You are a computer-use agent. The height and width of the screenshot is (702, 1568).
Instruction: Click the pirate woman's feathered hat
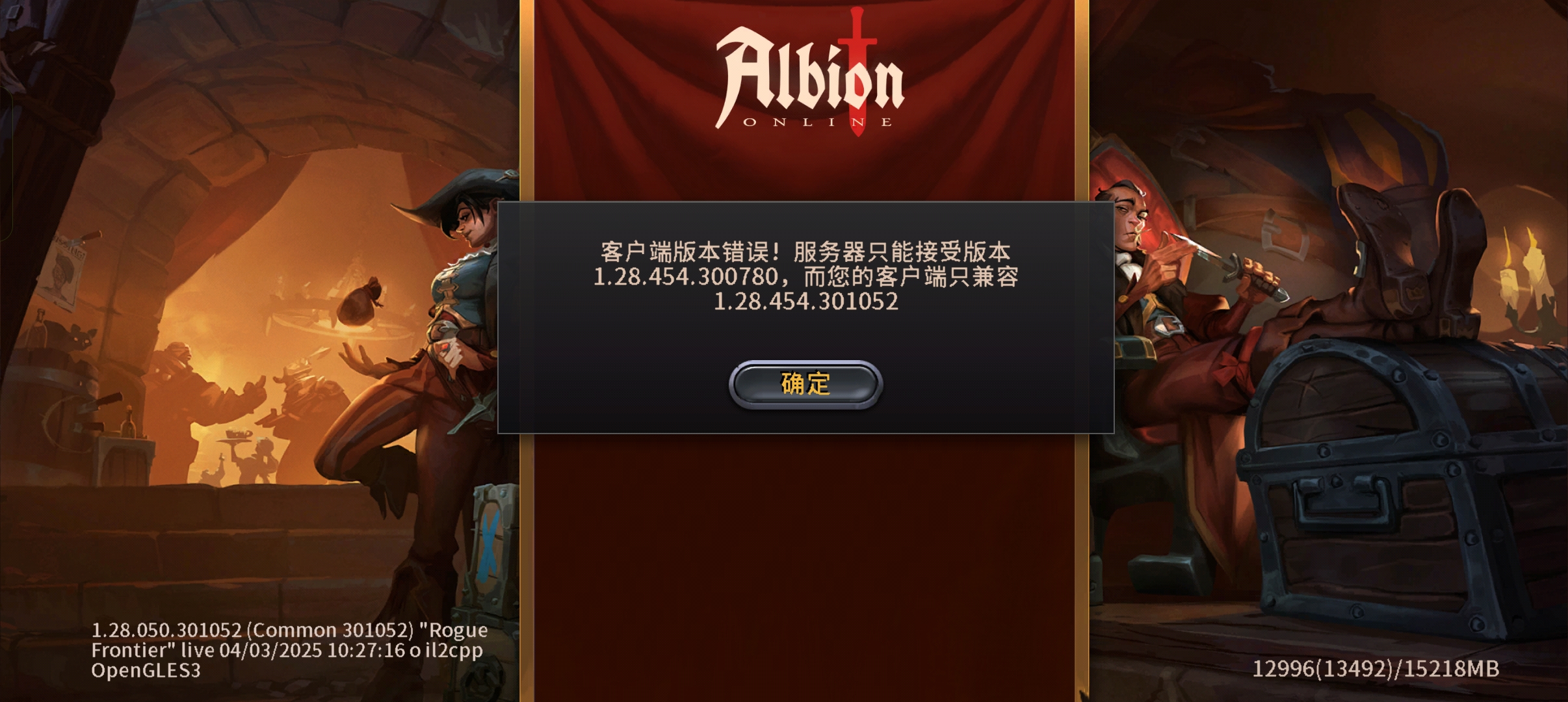(x=455, y=195)
